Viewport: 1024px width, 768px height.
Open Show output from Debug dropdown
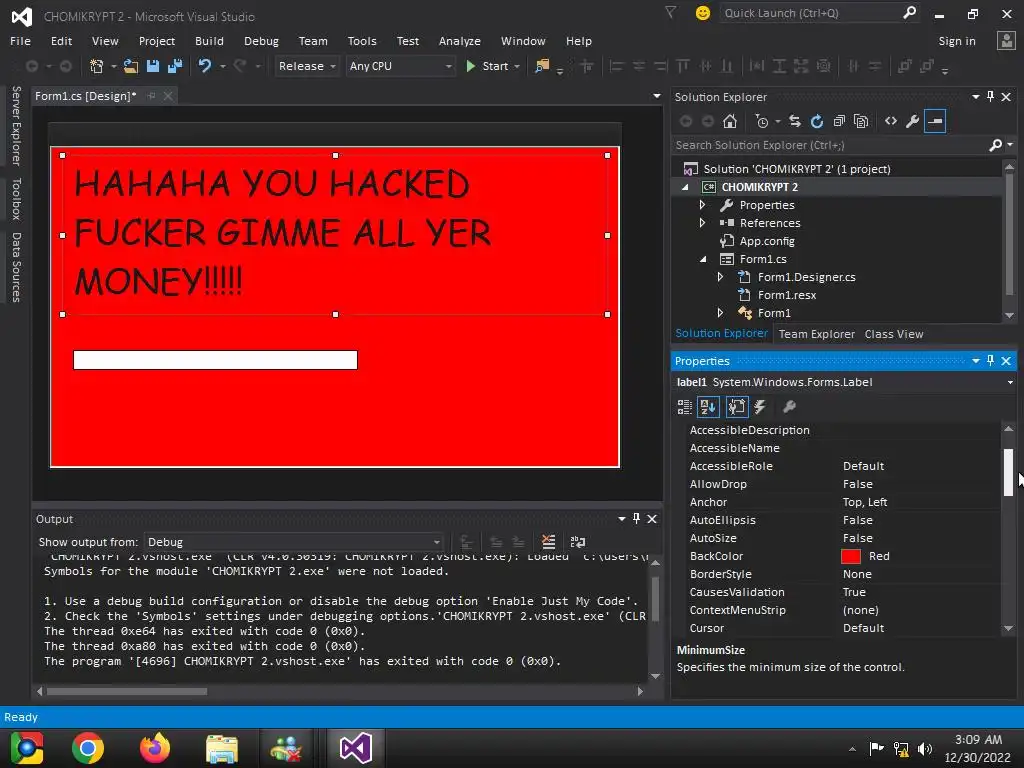(293, 542)
